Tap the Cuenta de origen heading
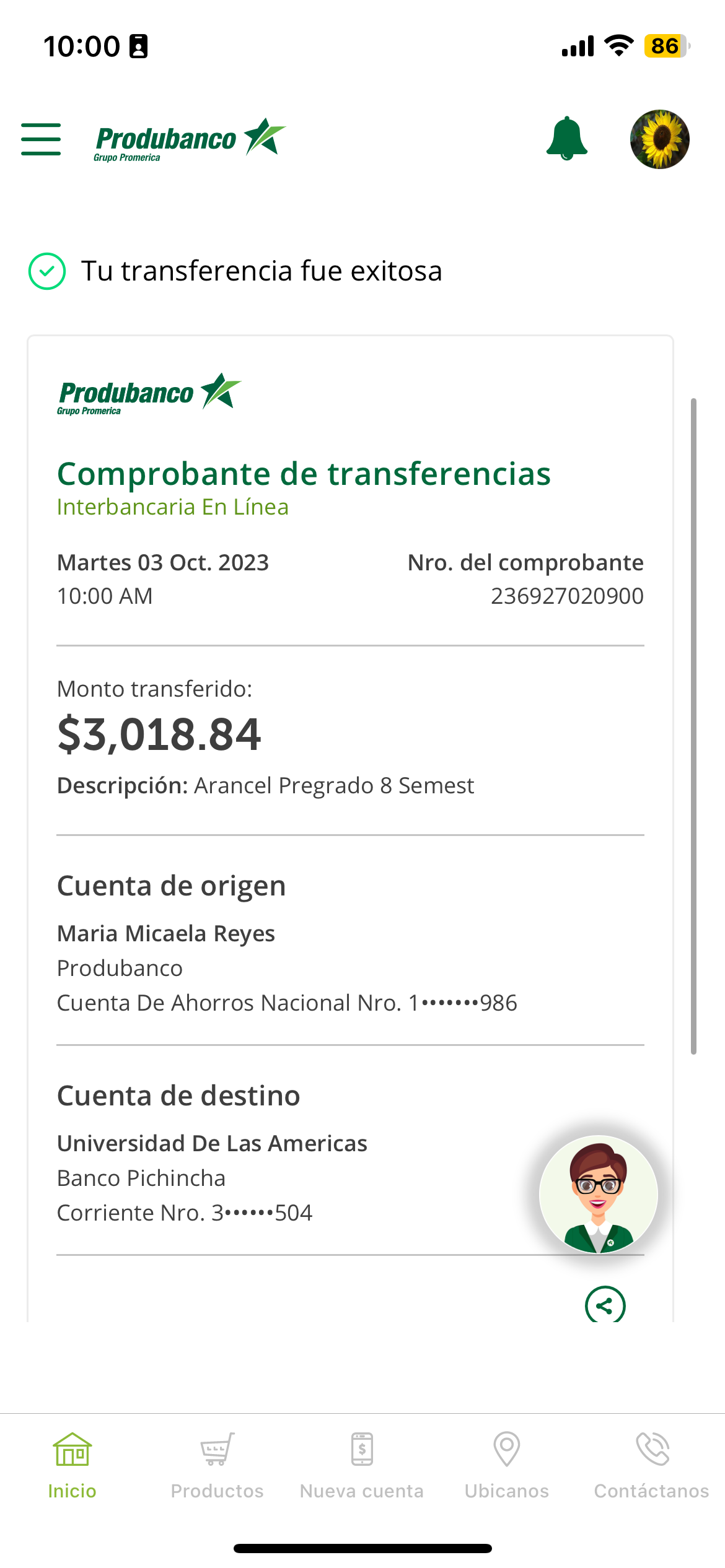The image size is (725, 1568). [172, 886]
